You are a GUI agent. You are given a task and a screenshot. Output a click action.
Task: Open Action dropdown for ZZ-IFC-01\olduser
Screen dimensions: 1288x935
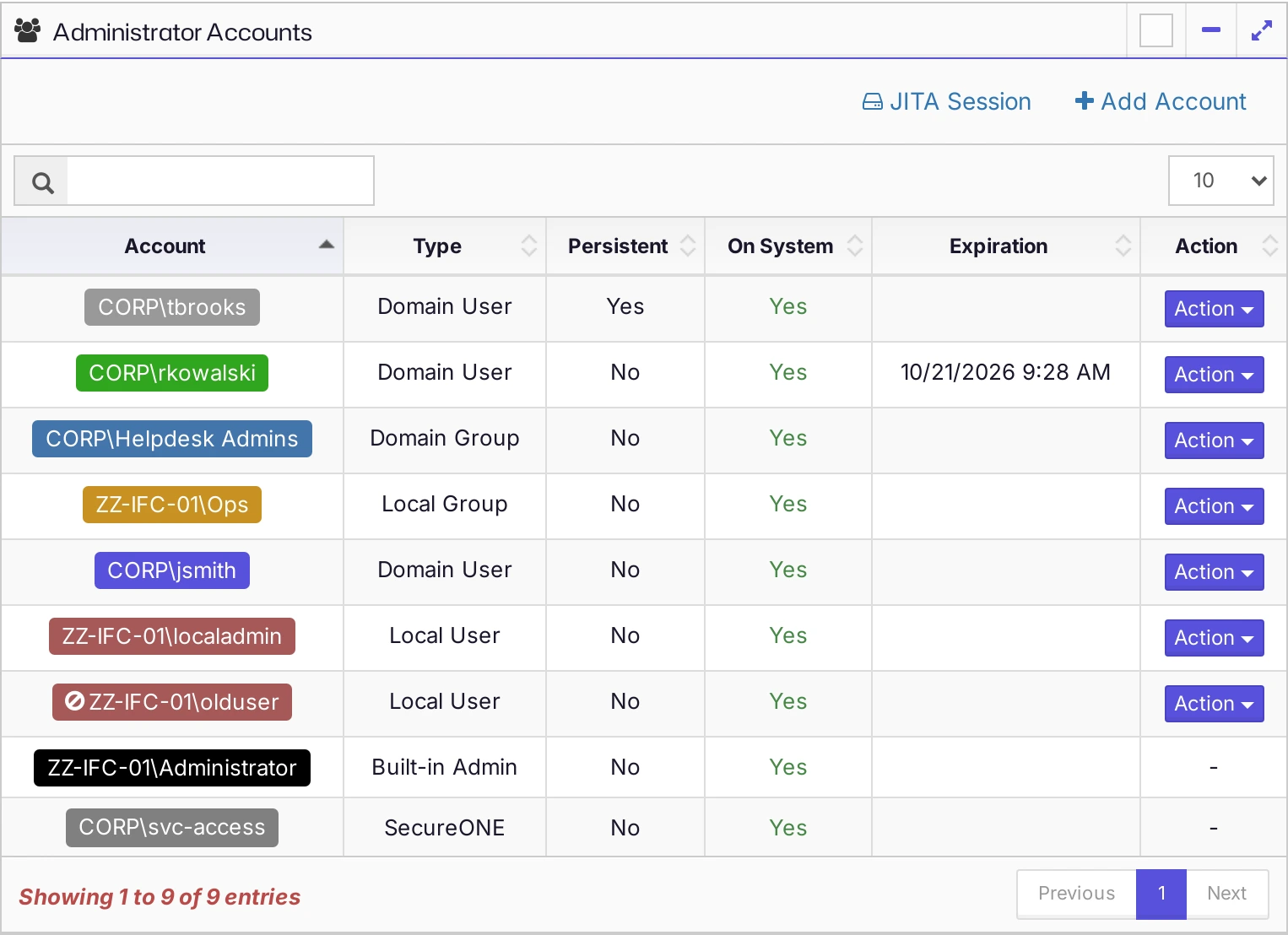pos(1214,704)
